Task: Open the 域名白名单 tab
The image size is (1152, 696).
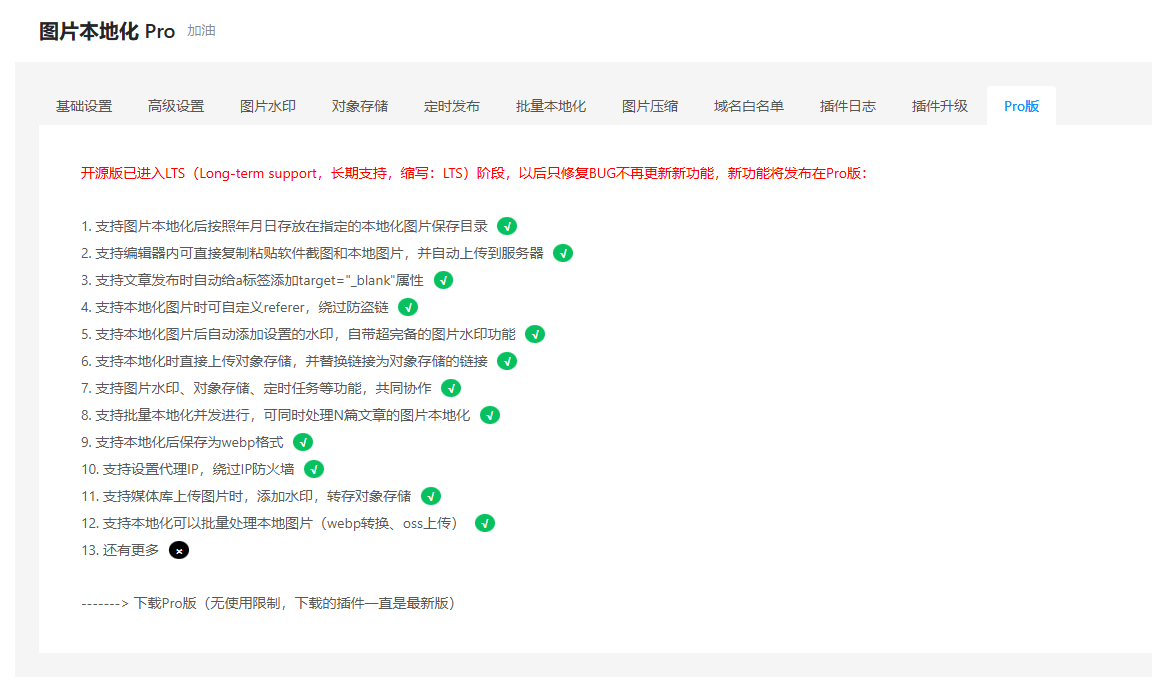Action: [x=749, y=106]
